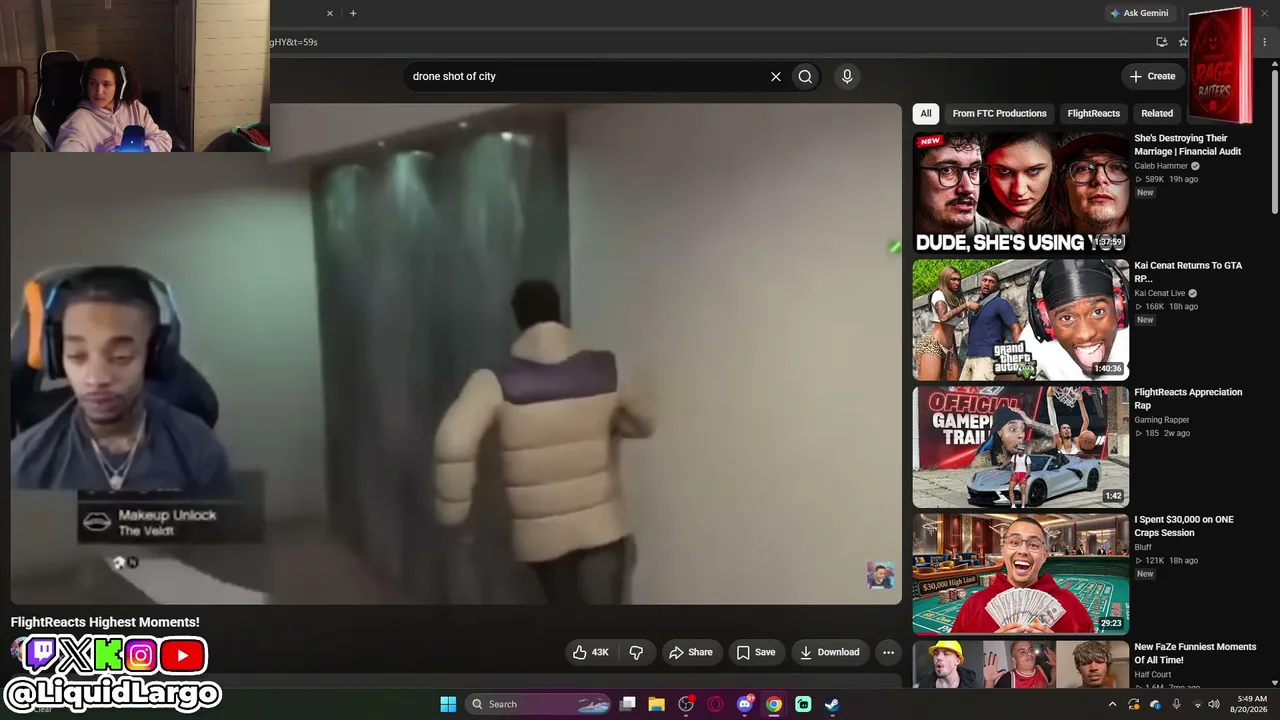Click the YouTube search magnifier button

805,76
